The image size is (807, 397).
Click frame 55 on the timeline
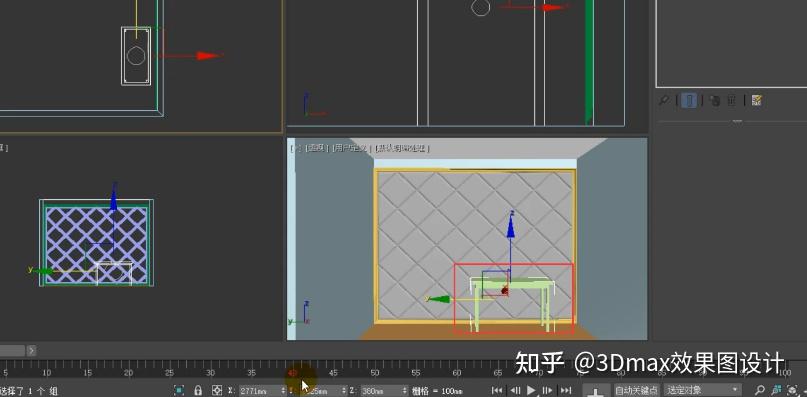(x=416, y=373)
